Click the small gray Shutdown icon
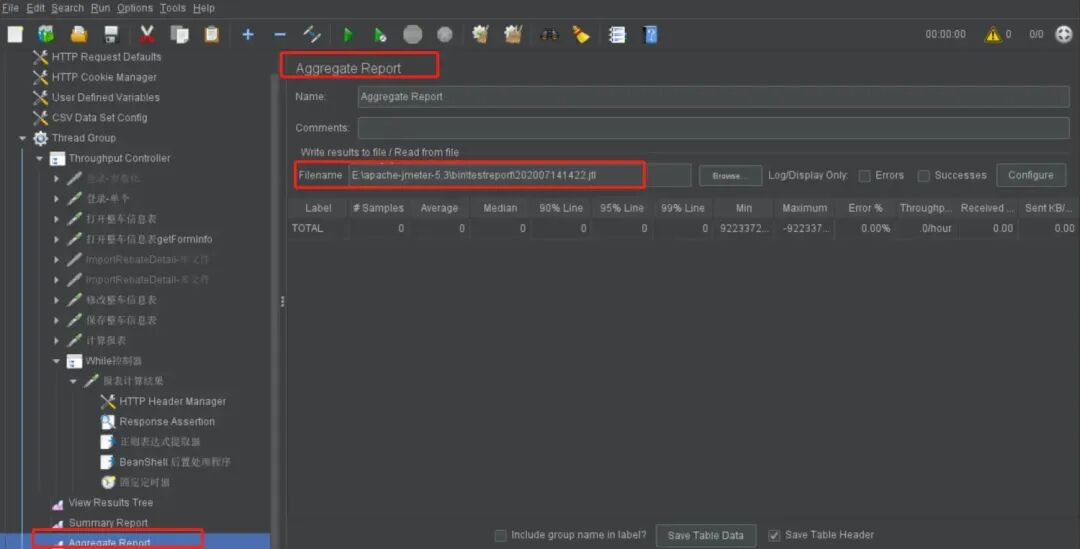 pyautogui.click(x=445, y=34)
